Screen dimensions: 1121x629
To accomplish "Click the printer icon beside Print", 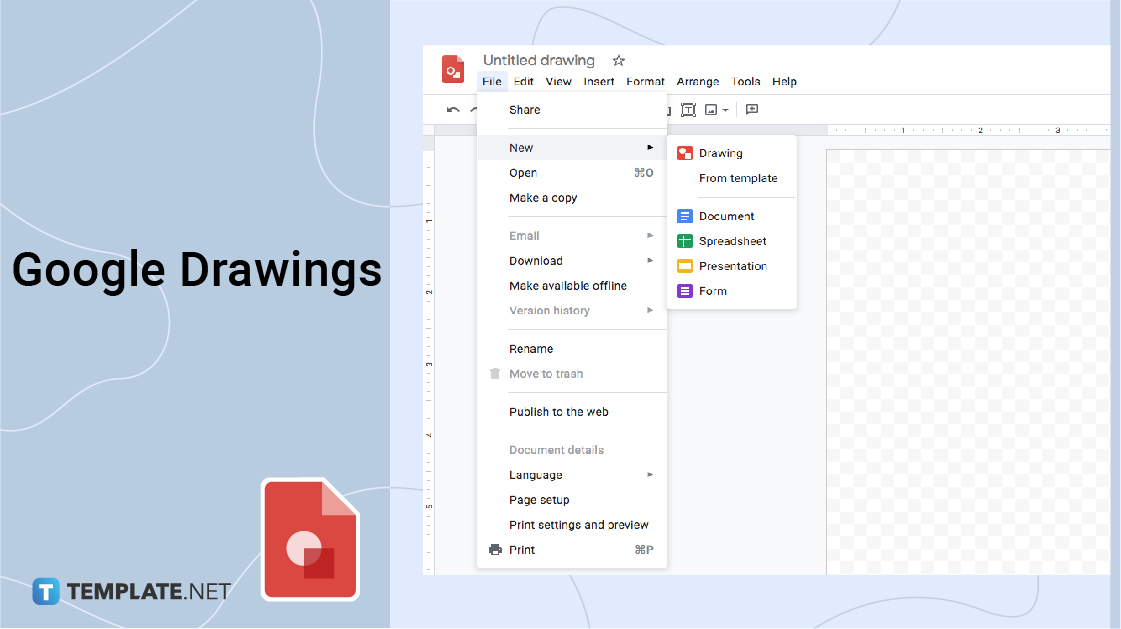I will click(495, 550).
